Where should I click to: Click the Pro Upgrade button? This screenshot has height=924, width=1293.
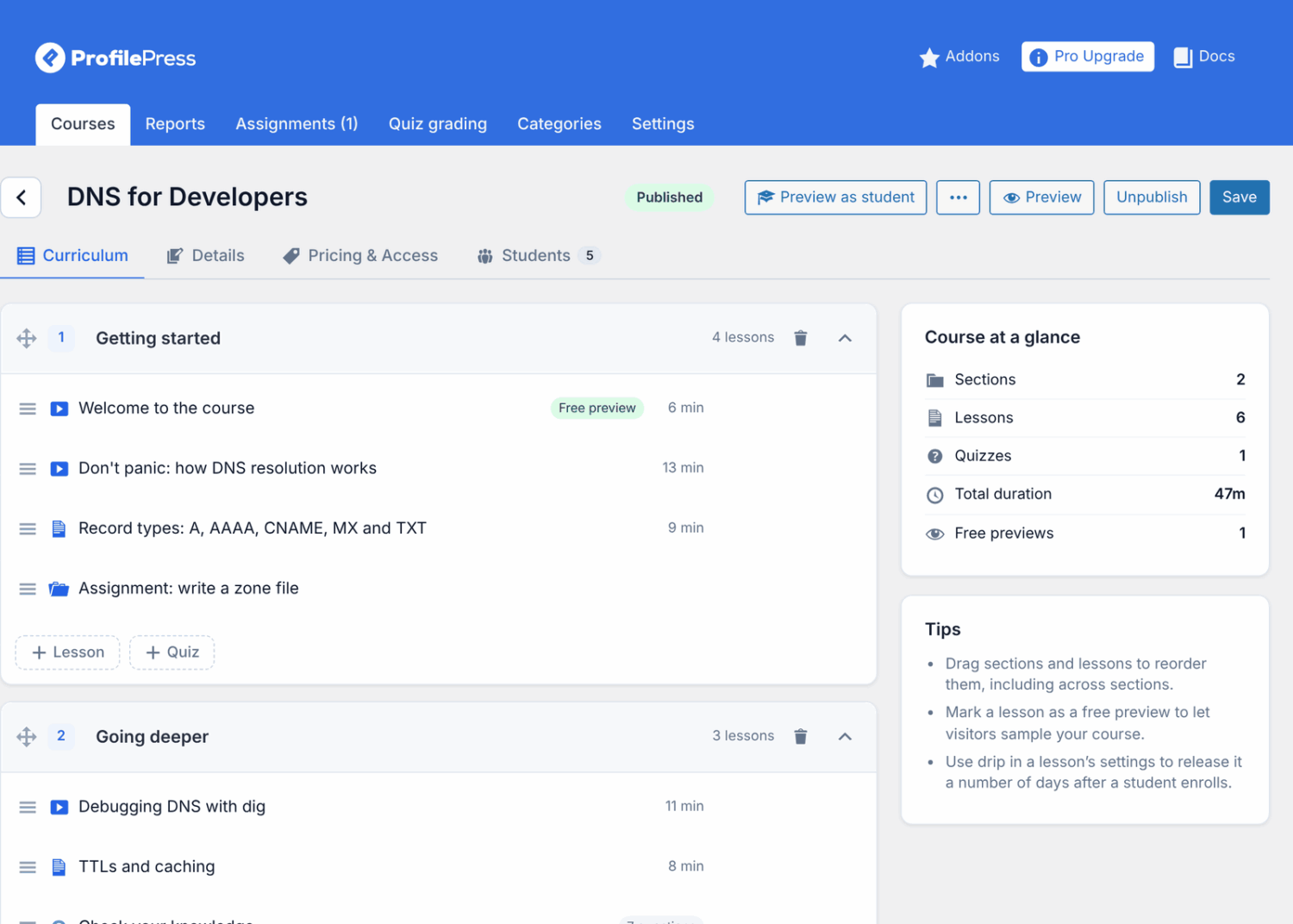(x=1088, y=57)
